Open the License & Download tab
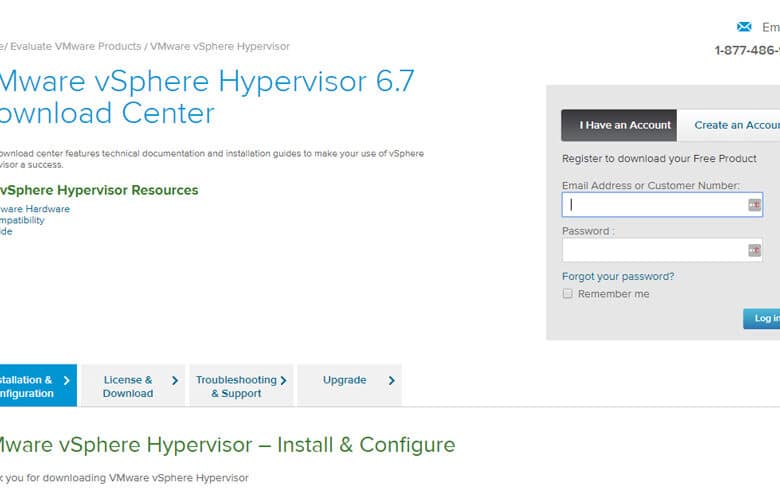The height and width of the screenshot is (500, 780). pyautogui.click(x=133, y=386)
